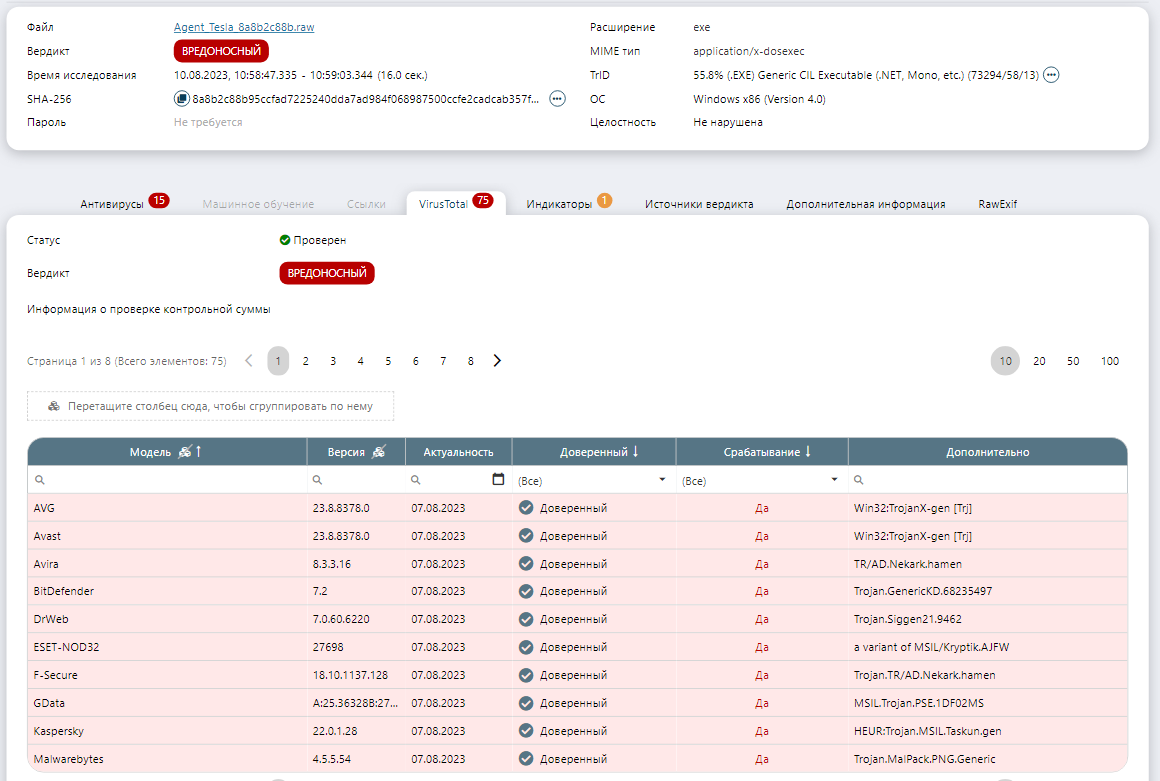Expand the Доверенный filter dropdown
Image resolution: width=1160 pixels, height=781 pixels.
[661, 481]
